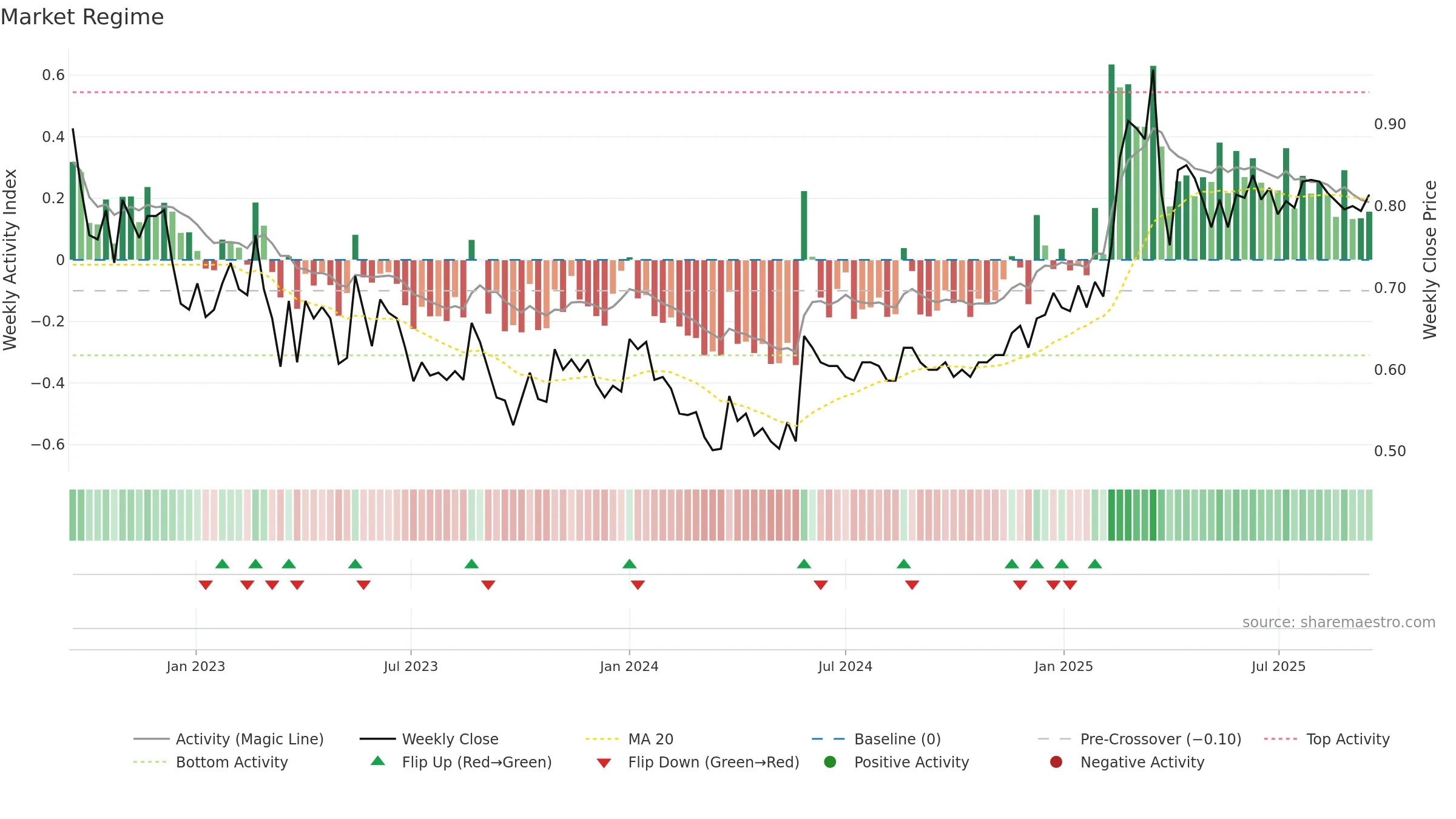Click the tallest green activity bar in early 2025

(x=1111, y=162)
